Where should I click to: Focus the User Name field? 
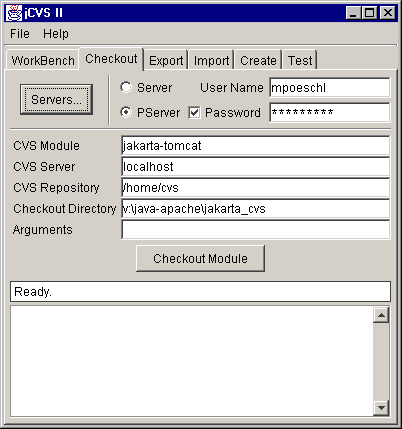[x=329, y=88]
